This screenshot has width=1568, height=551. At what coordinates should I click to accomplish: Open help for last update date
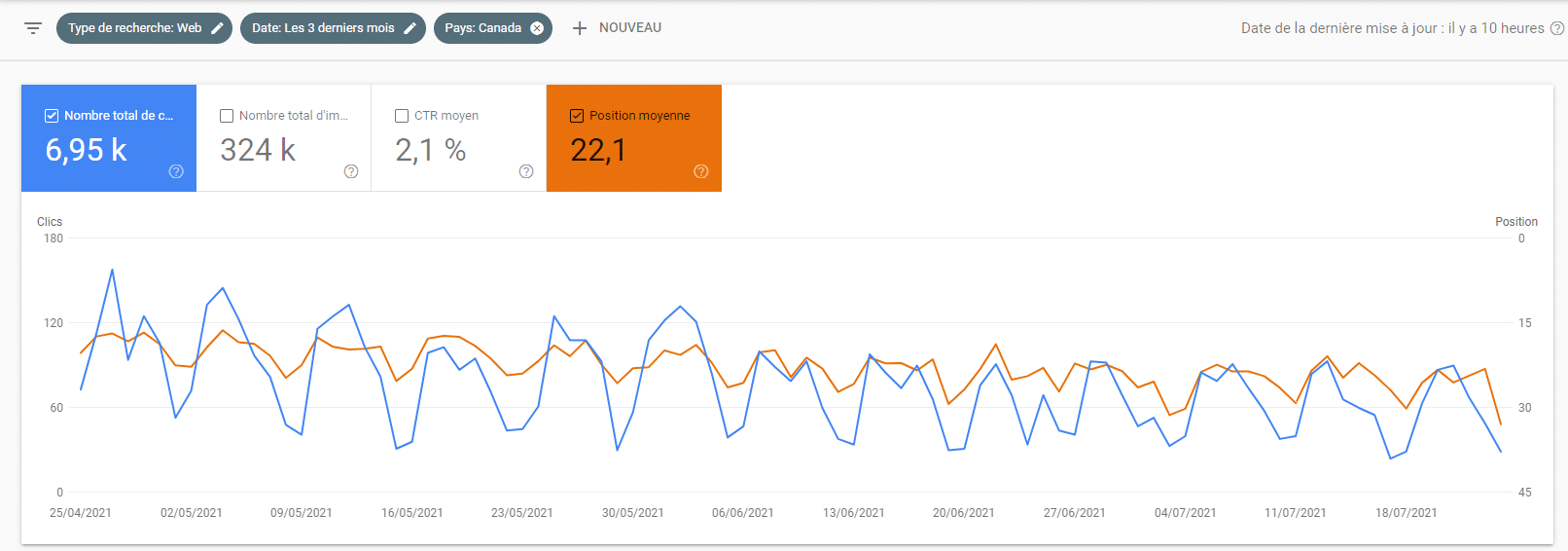(1556, 28)
